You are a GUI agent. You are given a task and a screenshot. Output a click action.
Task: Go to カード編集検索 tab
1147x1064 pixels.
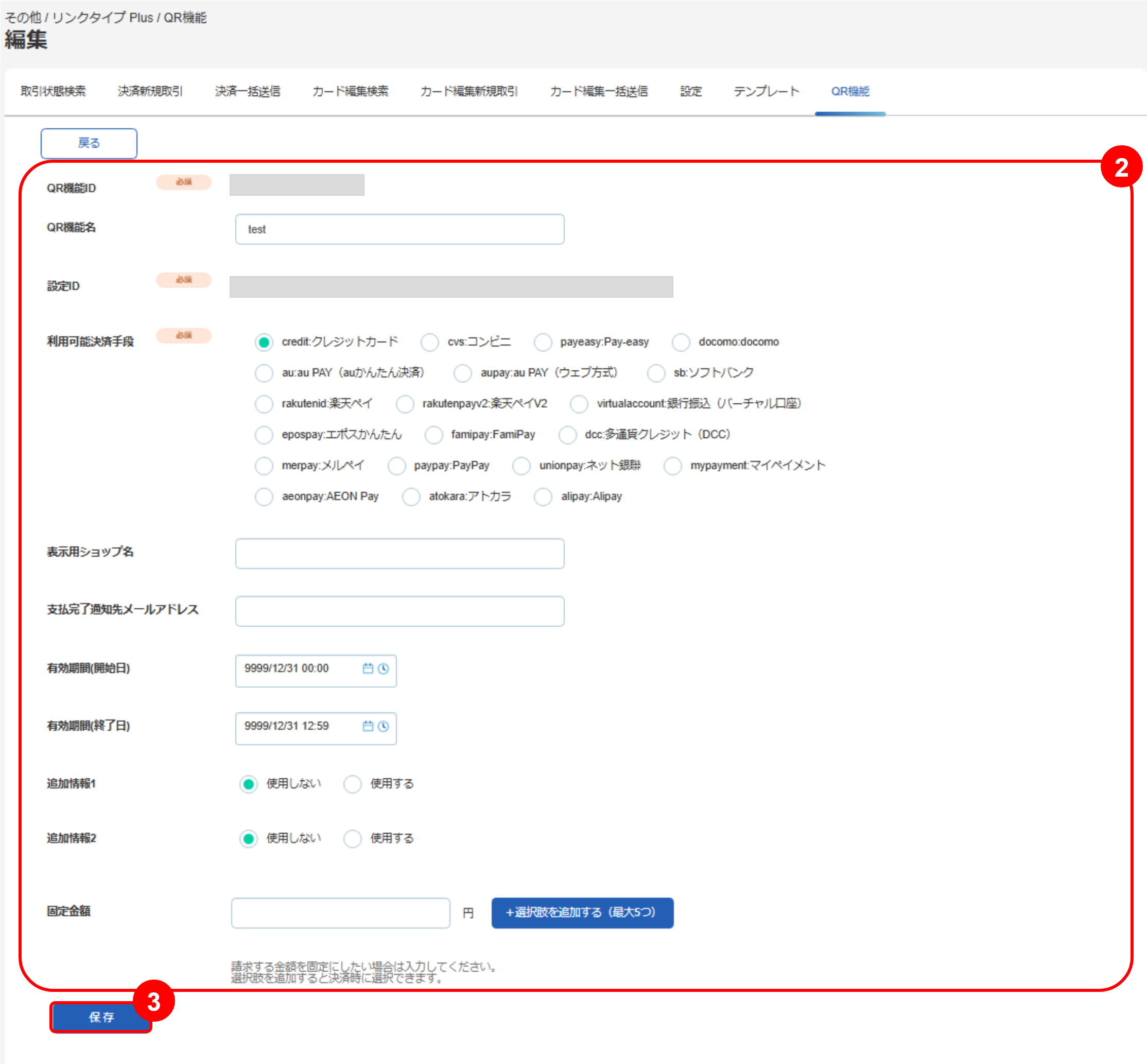click(351, 92)
